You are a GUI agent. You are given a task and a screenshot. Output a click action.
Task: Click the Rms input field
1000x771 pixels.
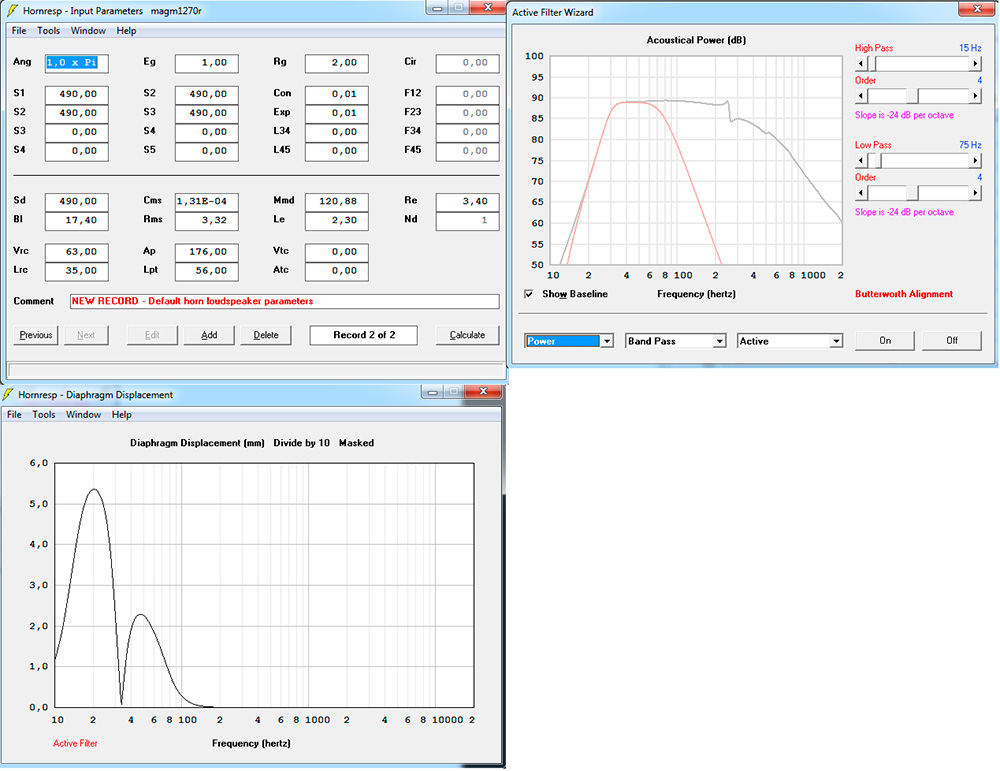[x=207, y=221]
